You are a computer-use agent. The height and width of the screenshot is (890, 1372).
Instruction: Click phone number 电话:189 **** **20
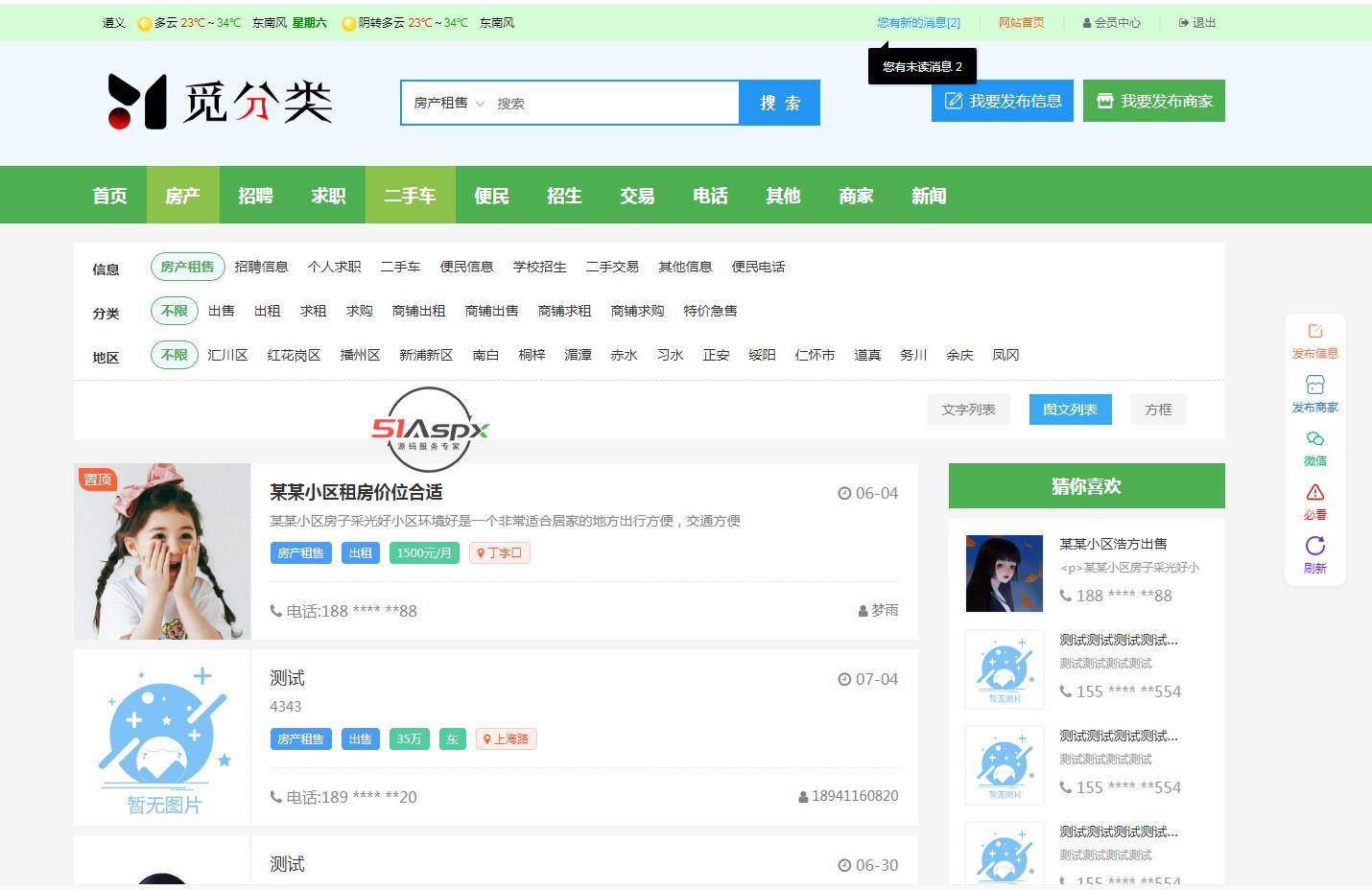(343, 797)
